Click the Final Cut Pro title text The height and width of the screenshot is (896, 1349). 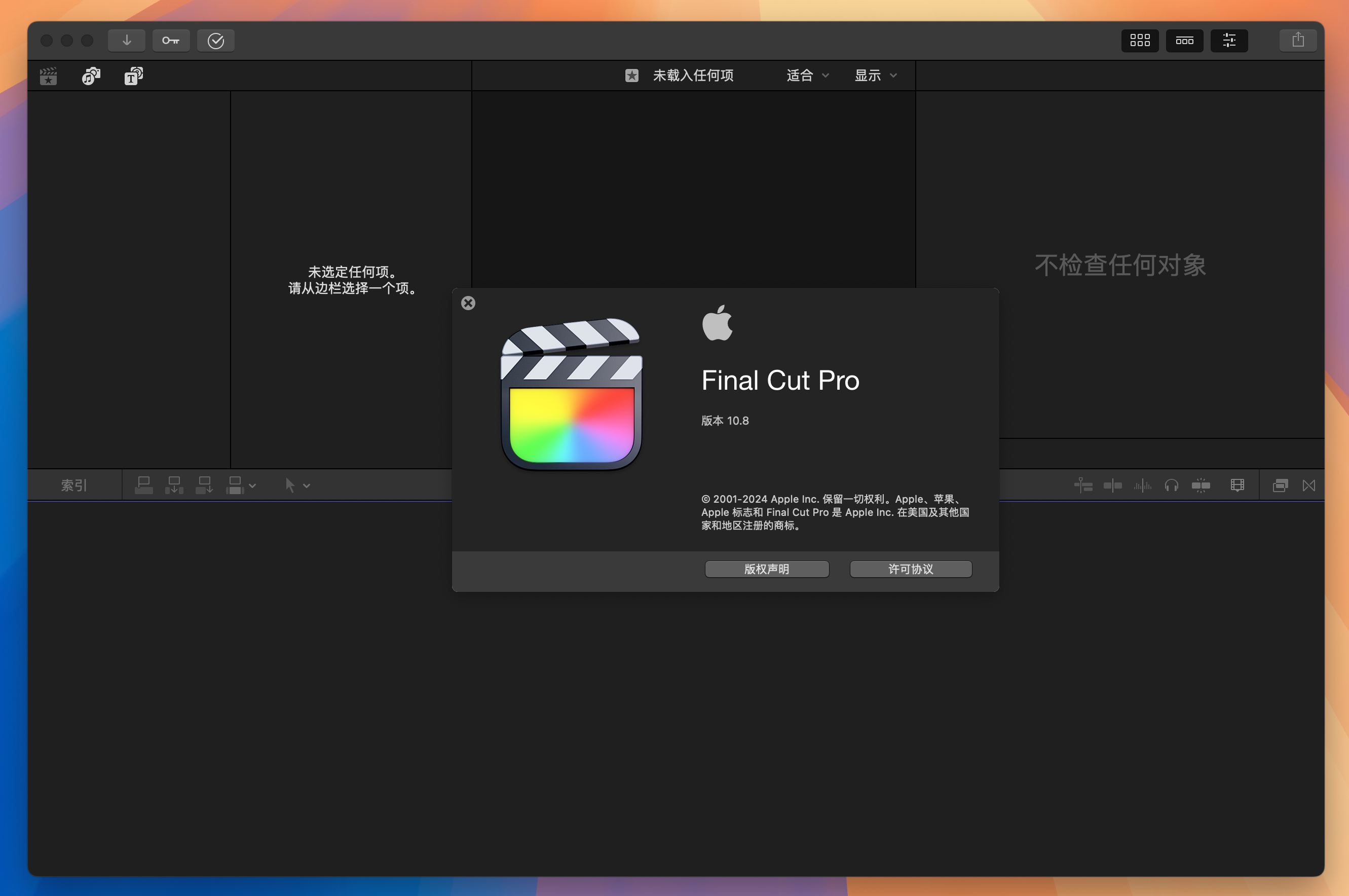[780, 381]
